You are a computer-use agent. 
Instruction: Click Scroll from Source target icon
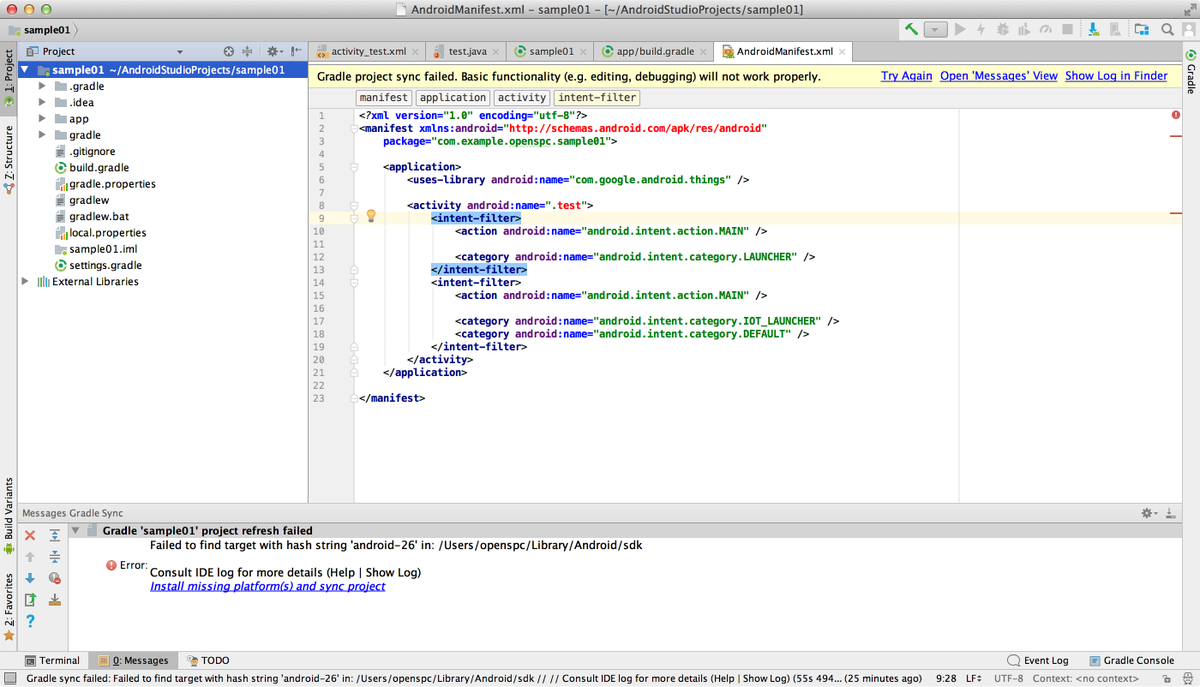[x=228, y=51]
